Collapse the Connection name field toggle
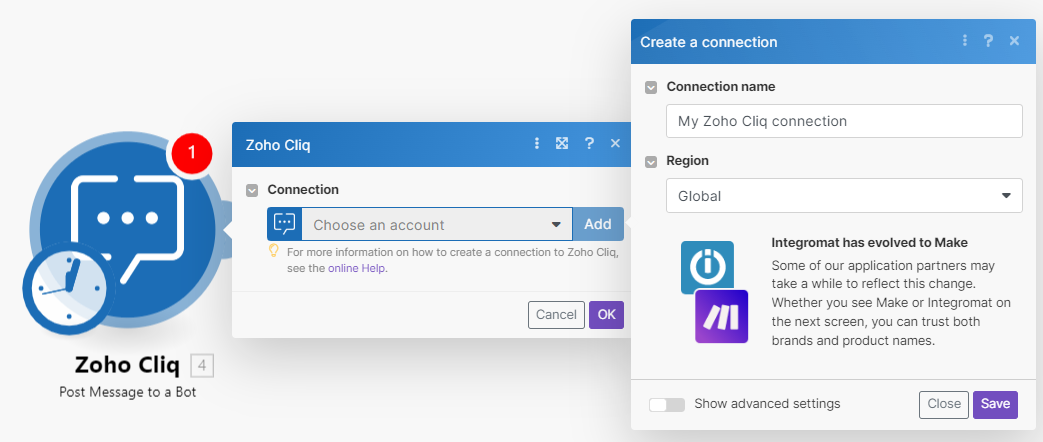The height and width of the screenshot is (442, 1043). pos(651,87)
